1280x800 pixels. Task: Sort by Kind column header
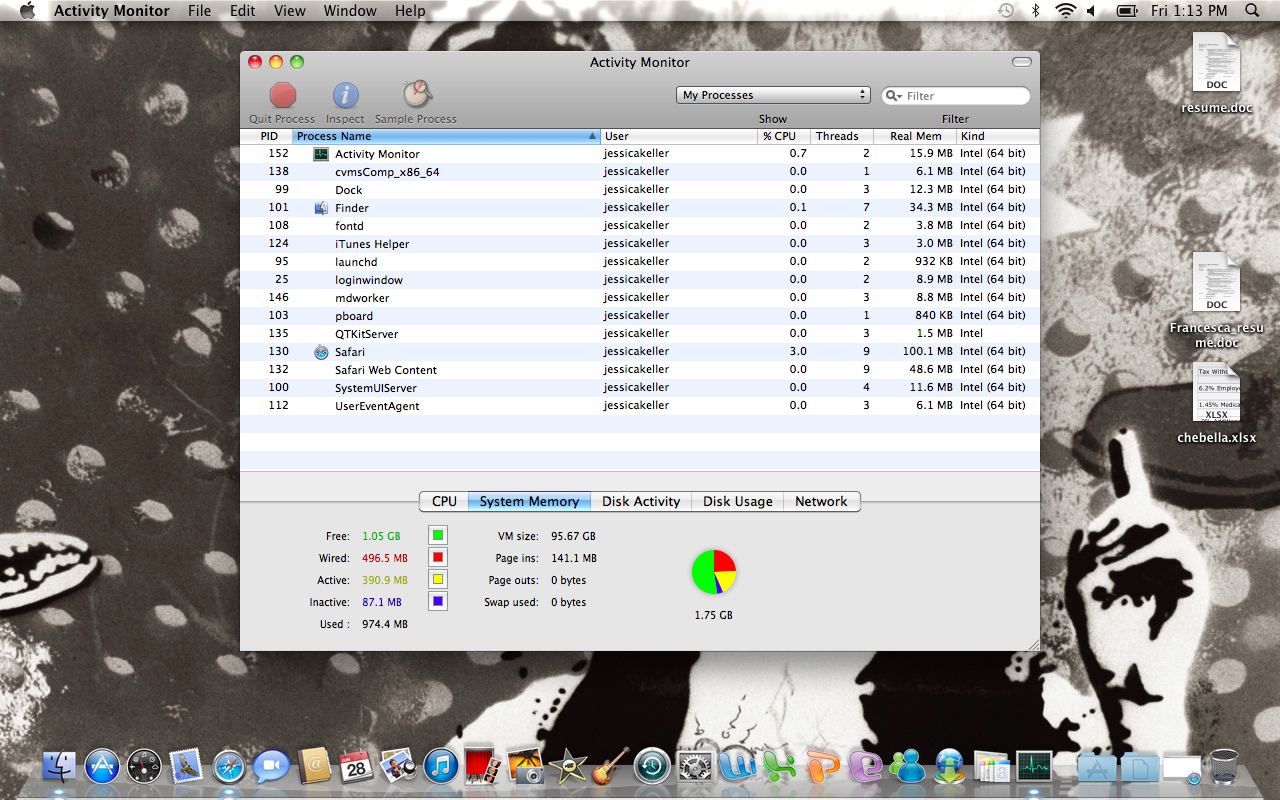click(x=997, y=136)
